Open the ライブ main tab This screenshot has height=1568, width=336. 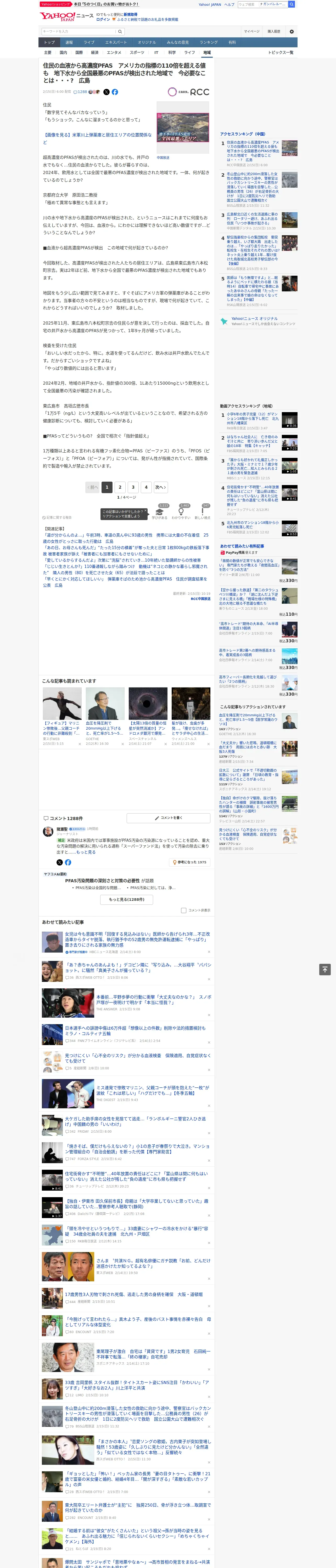point(89,42)
